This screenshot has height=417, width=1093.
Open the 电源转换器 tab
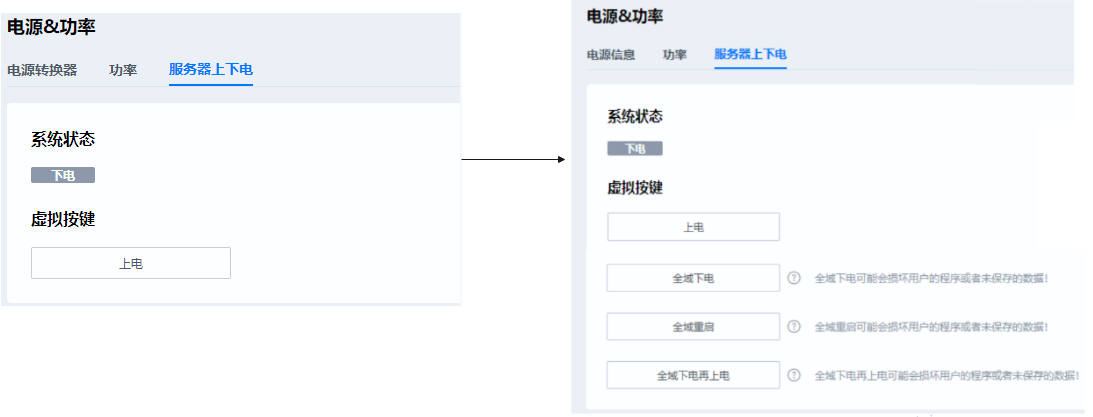pos(42,70)
